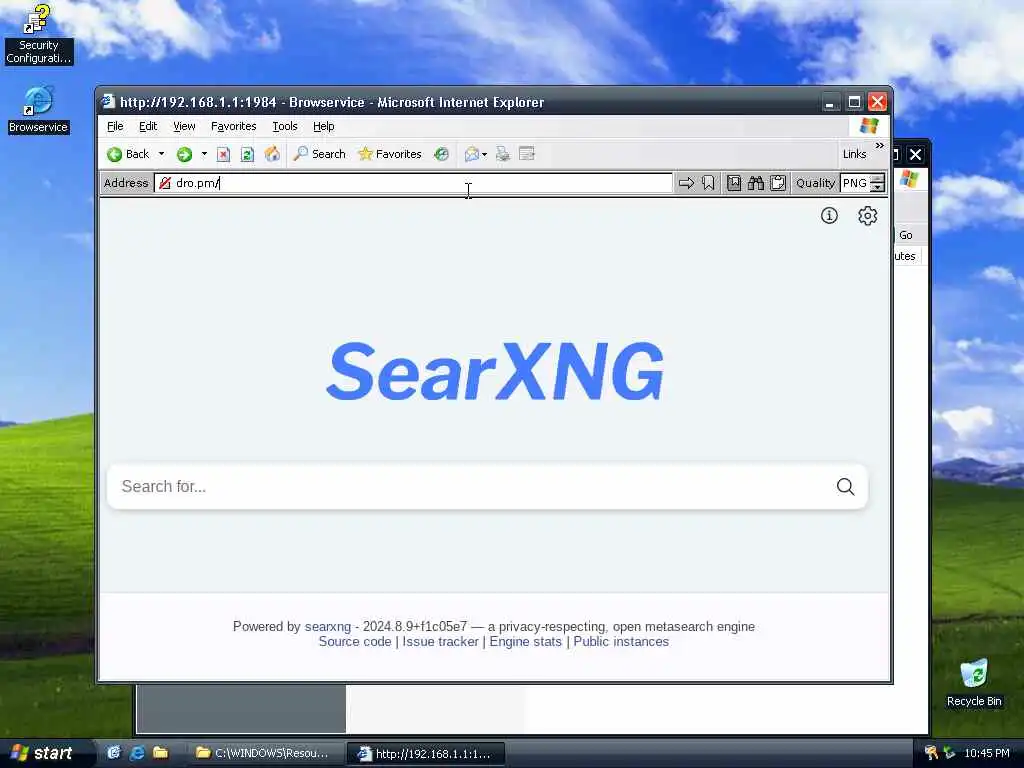Click the SearXNG logo heading

click(x=495, y=371)
